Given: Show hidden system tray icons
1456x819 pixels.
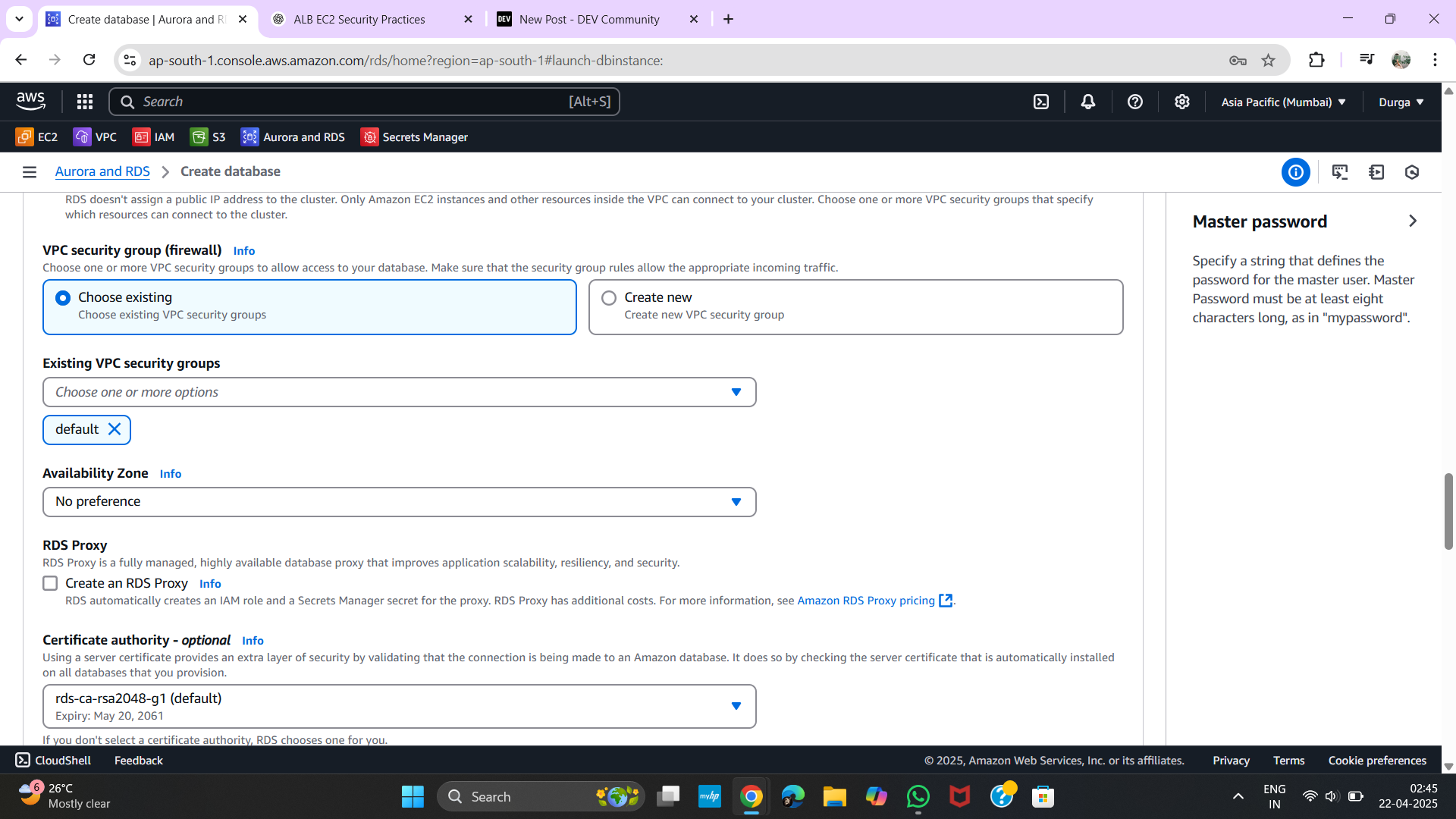Looking at the screenshot, I should (1238, 796).
